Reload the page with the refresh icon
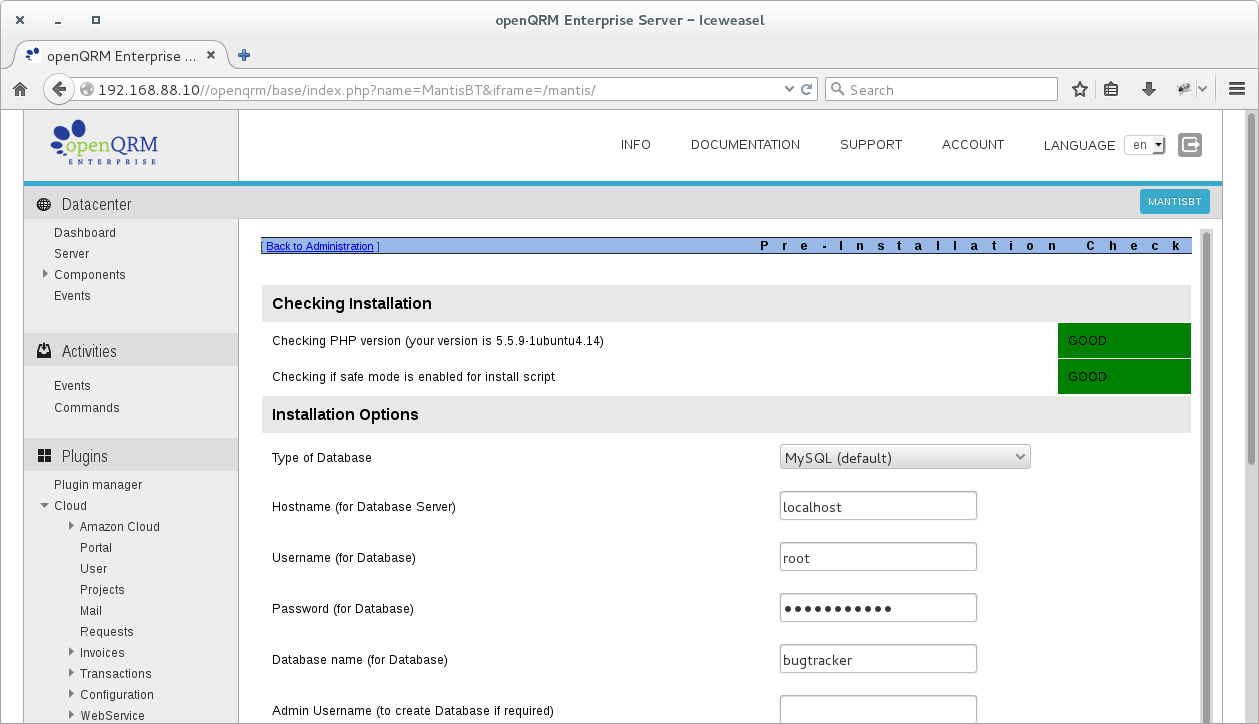 tap(807, 89)
